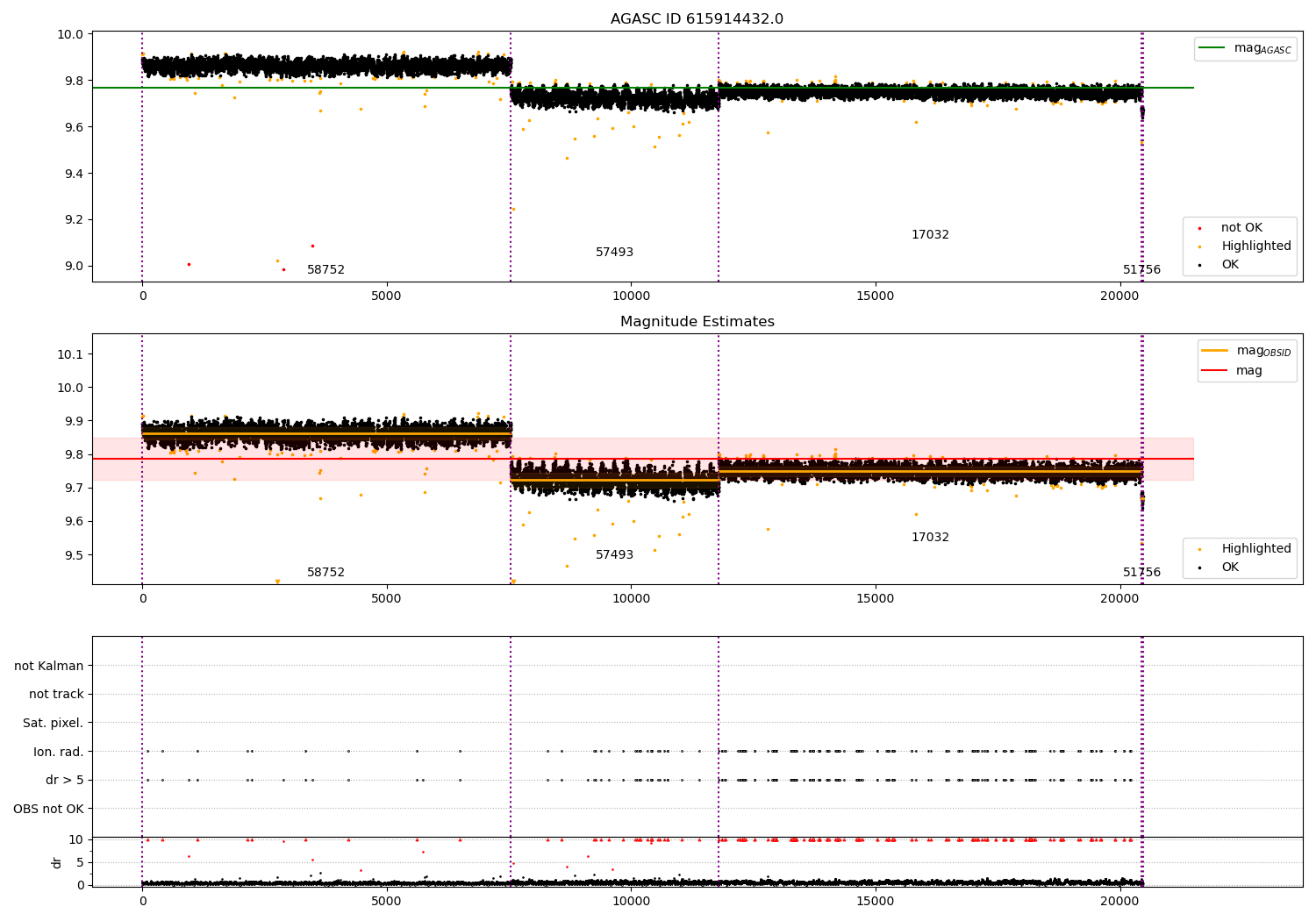
Task: Click obsid label "57493" in the AGASC ID plot
Action: [x=614, y=253]
